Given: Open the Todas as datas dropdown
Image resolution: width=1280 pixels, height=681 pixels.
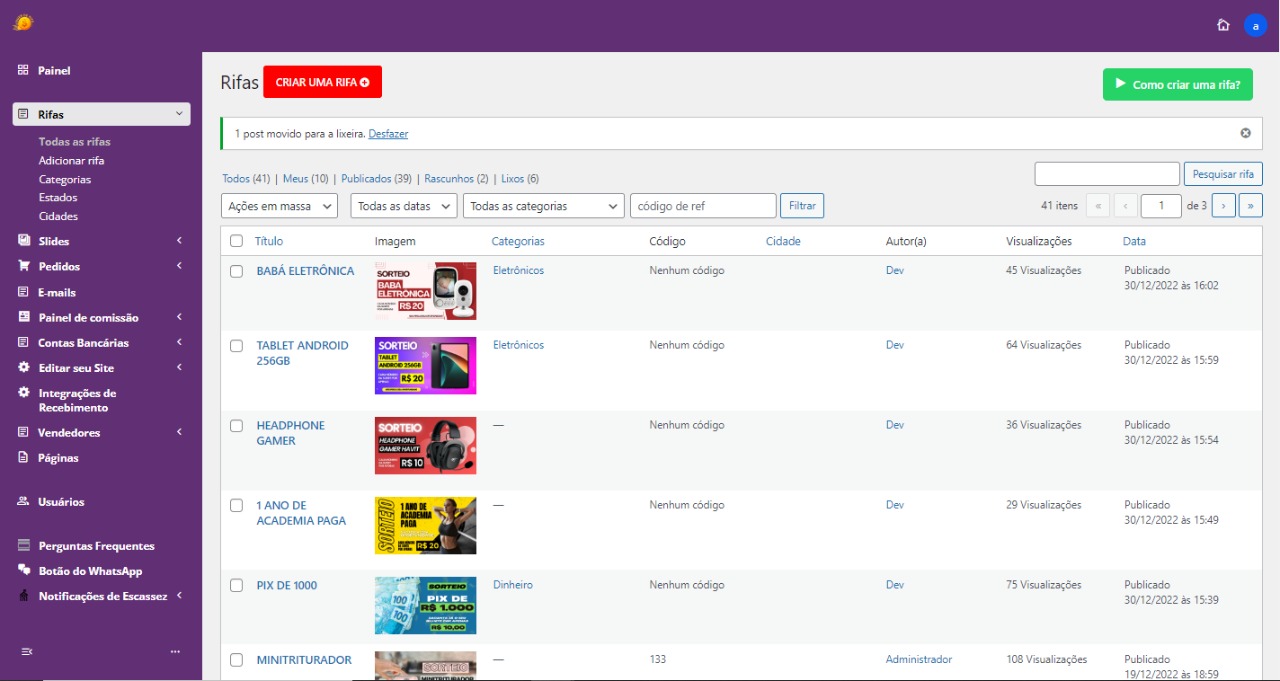Looking at the screenshot, I should [403, 206].
